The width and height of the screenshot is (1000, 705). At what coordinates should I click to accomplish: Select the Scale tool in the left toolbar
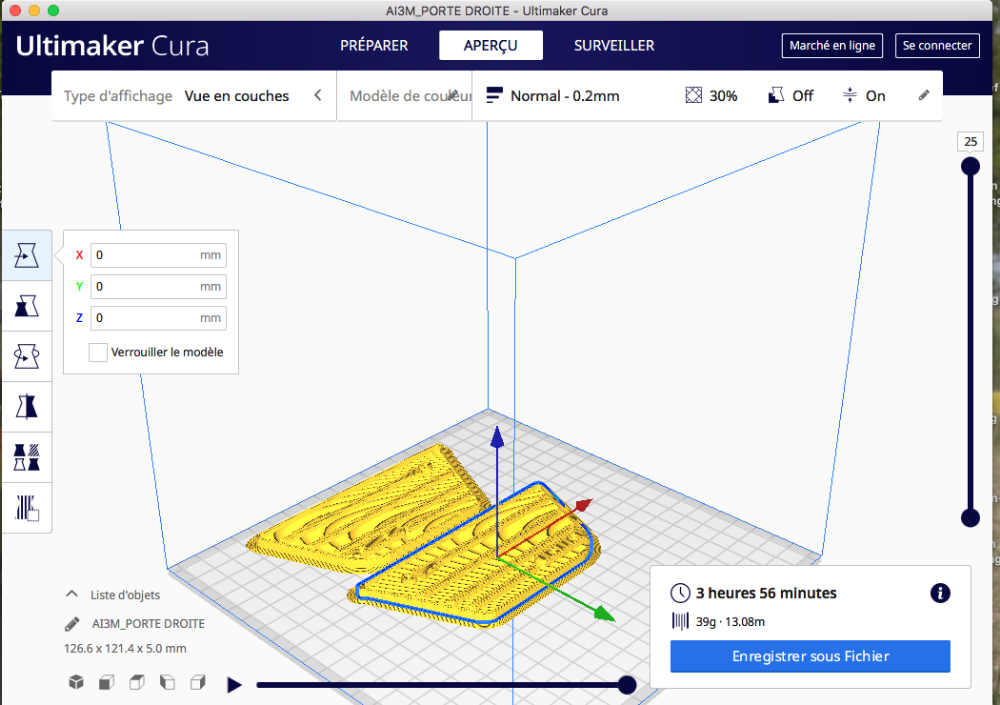[x=26, y=306]
